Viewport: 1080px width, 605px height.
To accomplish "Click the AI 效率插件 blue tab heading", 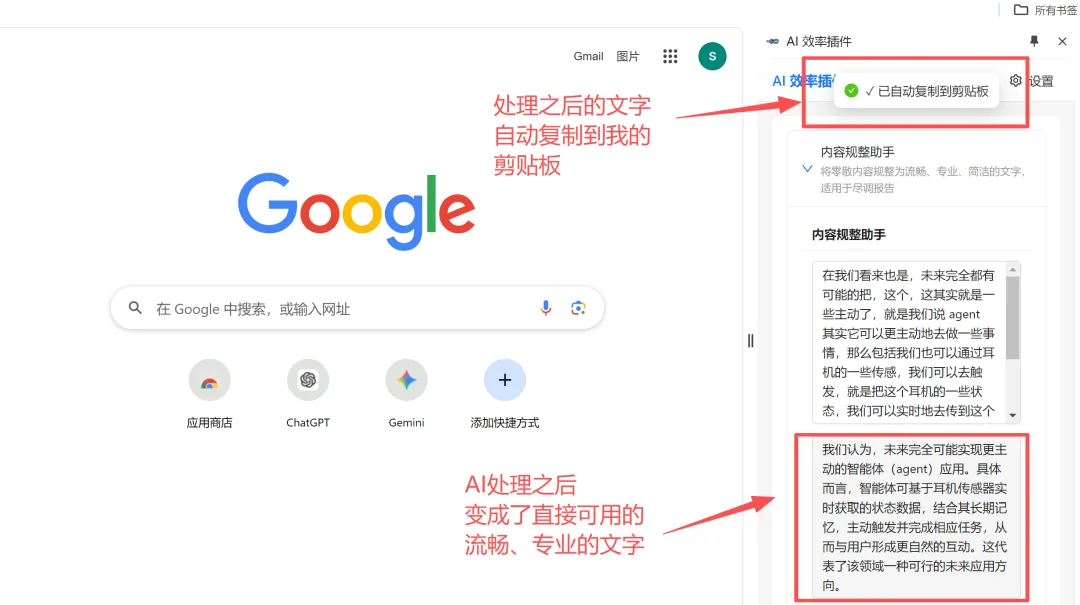I will 803,81.
